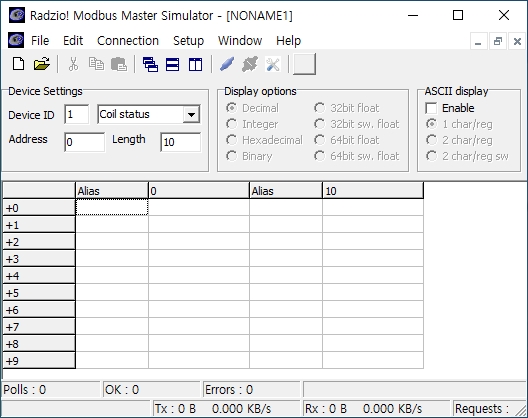Click the New document toolbar icon
528x418 pixels.
tap(19, 64)
